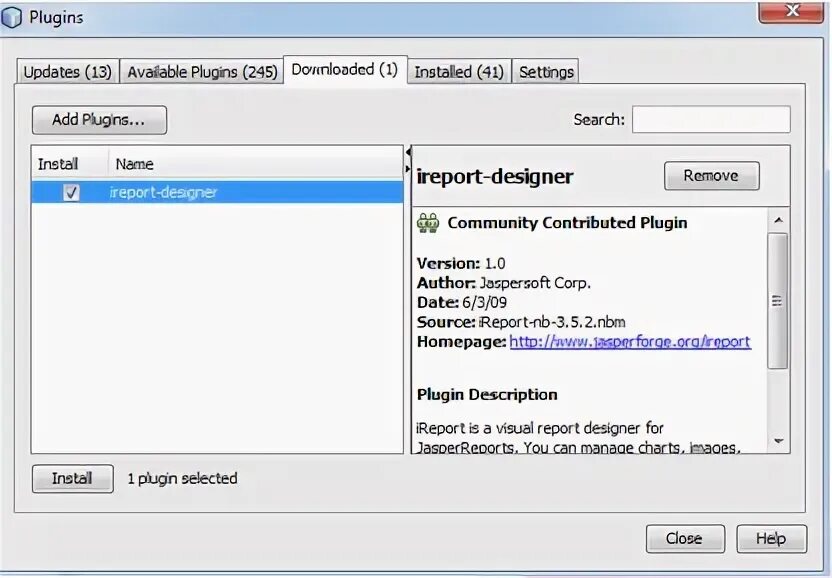The width and height of the screenshot is (832, 578).
Task: Click the Add Plugins... button
Action: point(99,120)
